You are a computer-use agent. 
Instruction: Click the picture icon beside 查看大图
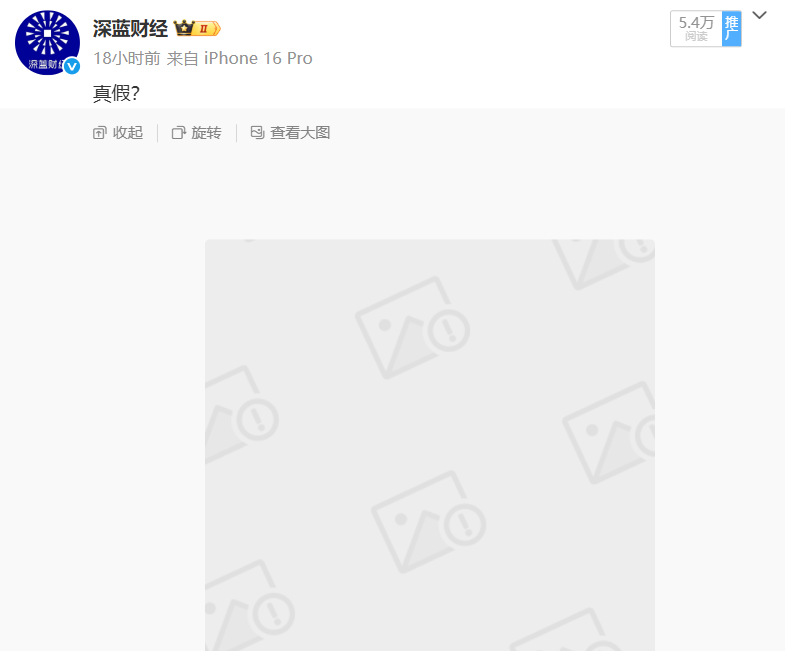(257, 133)
